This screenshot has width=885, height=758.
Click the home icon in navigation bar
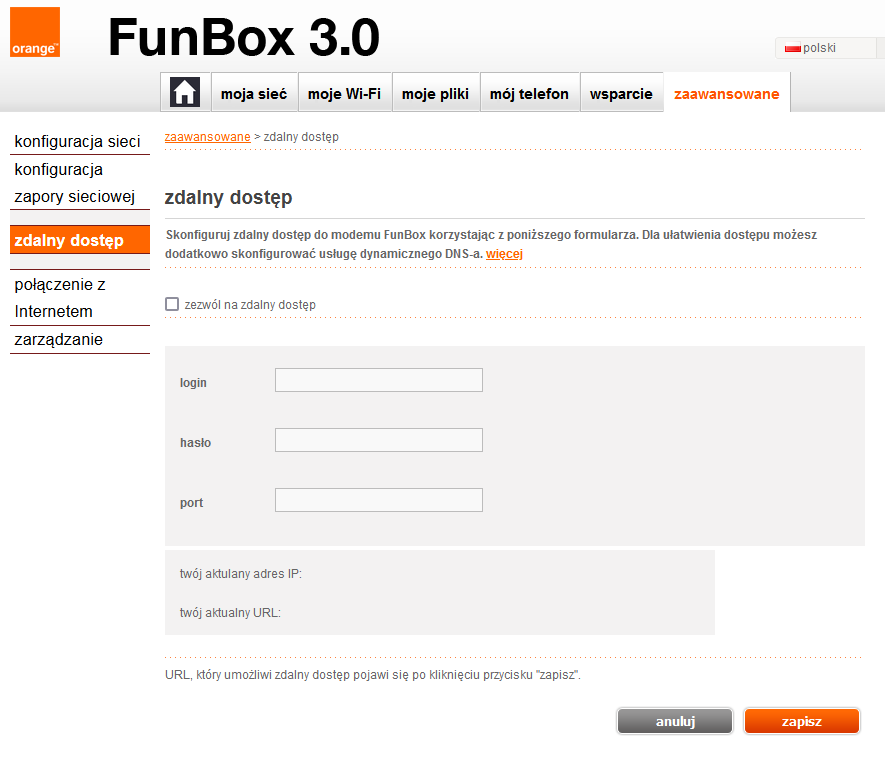coord(184,93)
